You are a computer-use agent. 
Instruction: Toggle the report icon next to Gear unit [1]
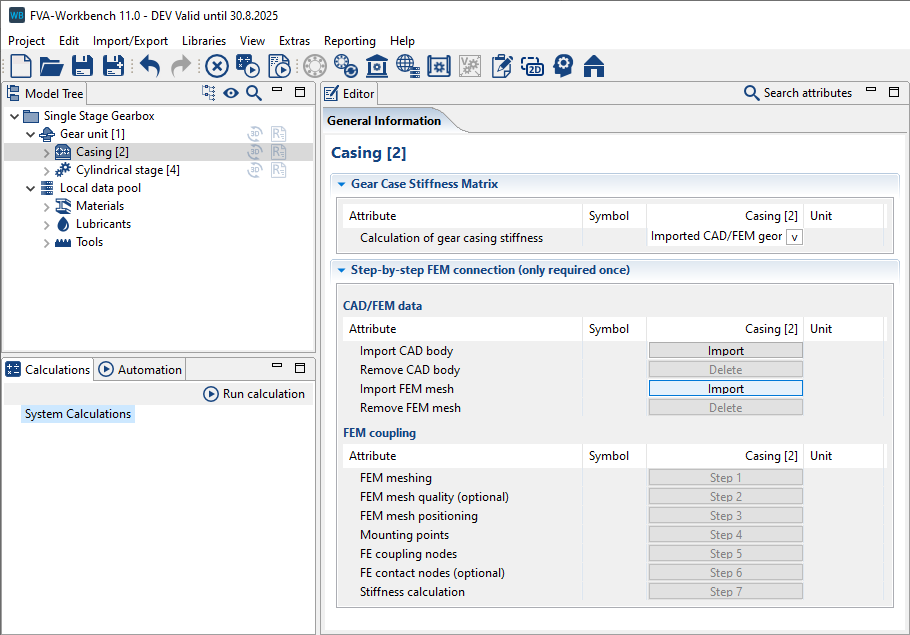[279, 134]
